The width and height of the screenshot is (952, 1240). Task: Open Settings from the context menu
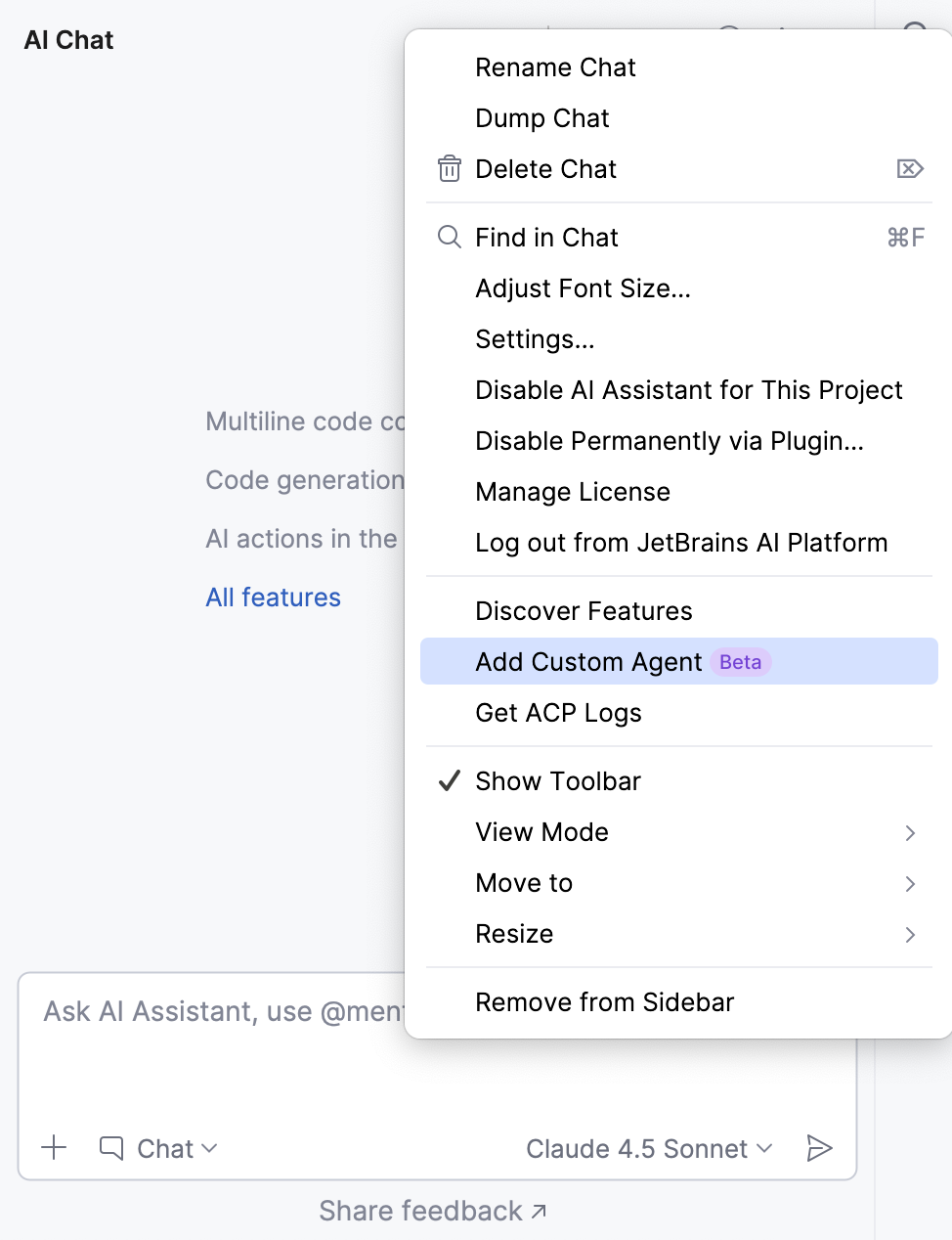point(534,338)
